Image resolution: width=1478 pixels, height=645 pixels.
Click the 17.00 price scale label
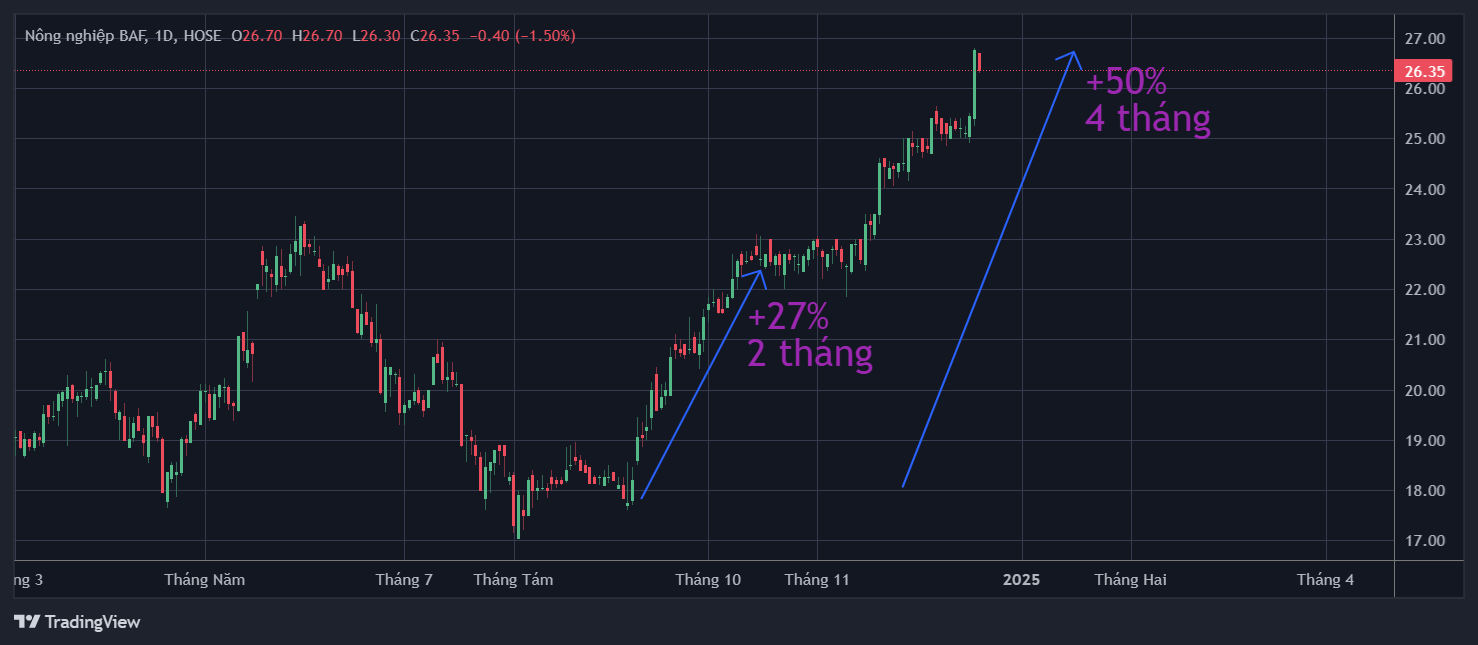point(1424,541)
